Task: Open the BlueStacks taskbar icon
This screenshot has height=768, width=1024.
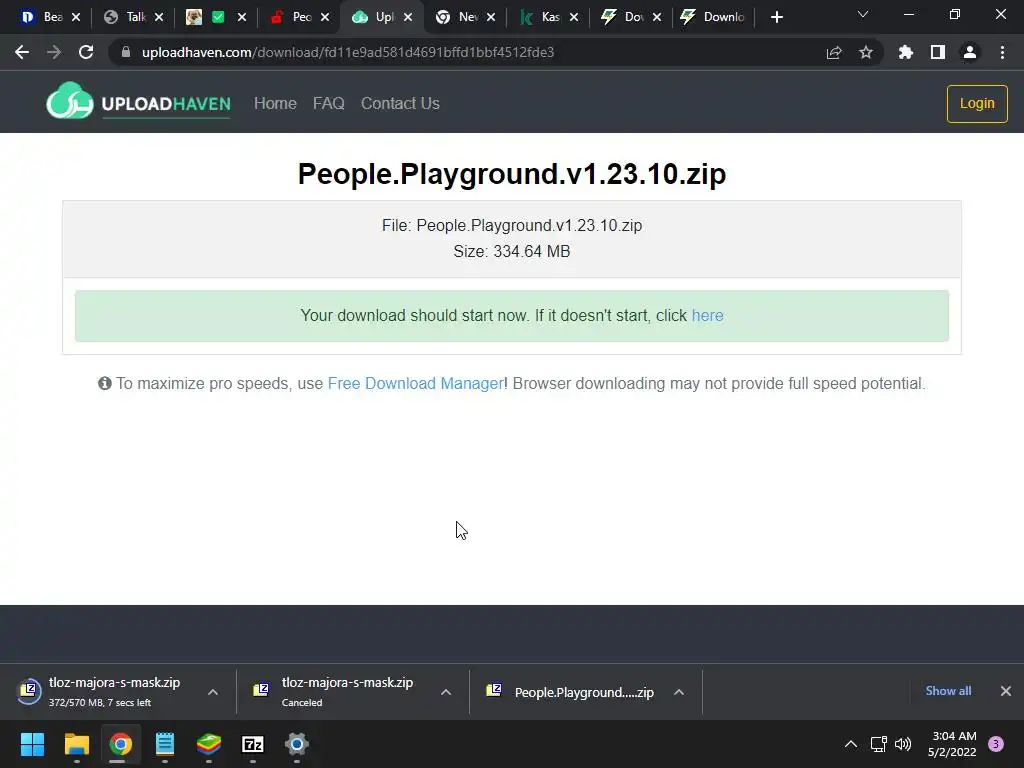Action: point(209,744)
